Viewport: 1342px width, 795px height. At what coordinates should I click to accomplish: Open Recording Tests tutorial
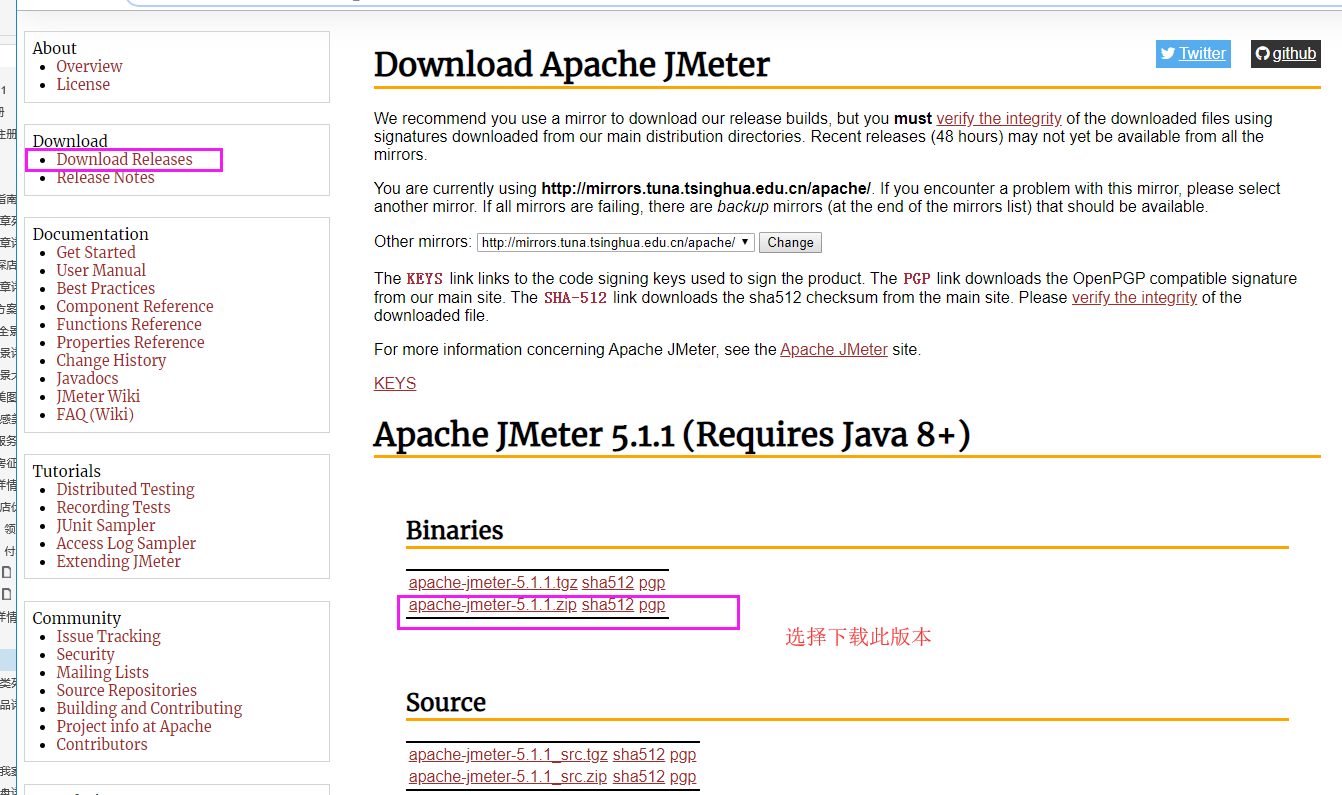(113, 507)
